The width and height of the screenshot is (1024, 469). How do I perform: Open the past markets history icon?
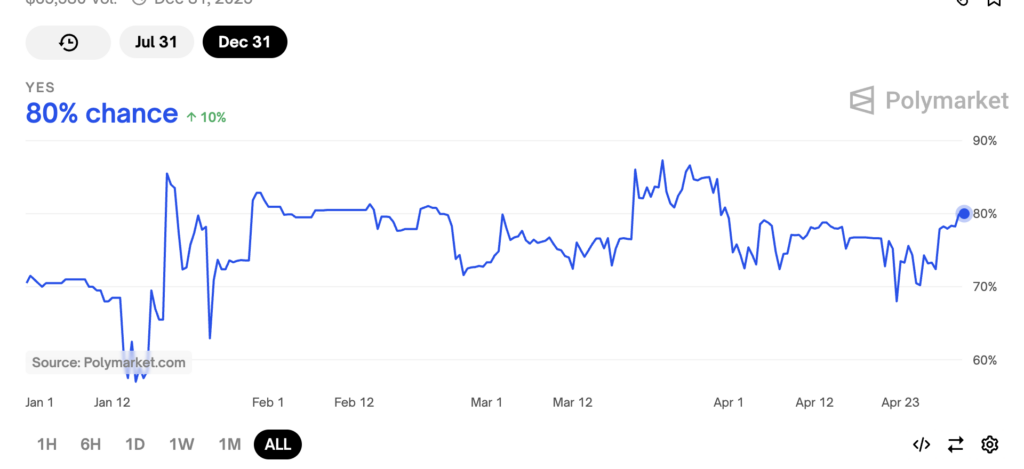point(68,42)
